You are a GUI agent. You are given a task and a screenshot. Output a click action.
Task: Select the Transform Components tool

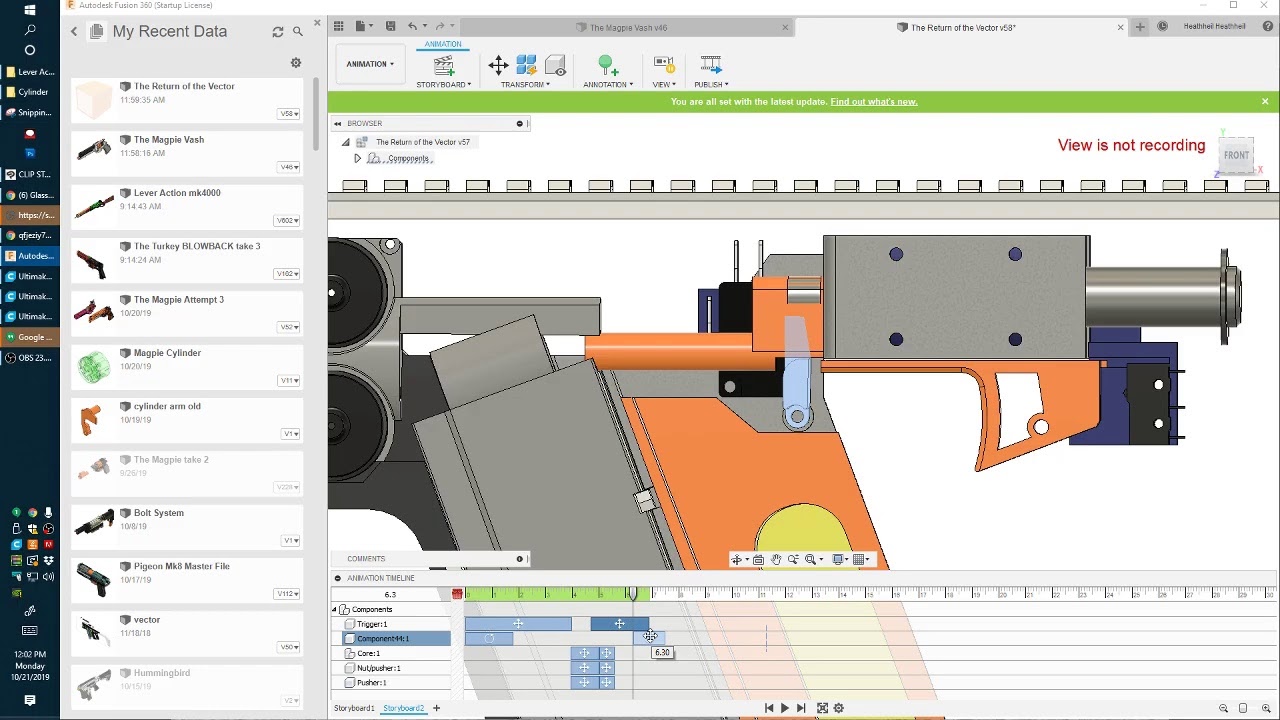coord(498,66)
